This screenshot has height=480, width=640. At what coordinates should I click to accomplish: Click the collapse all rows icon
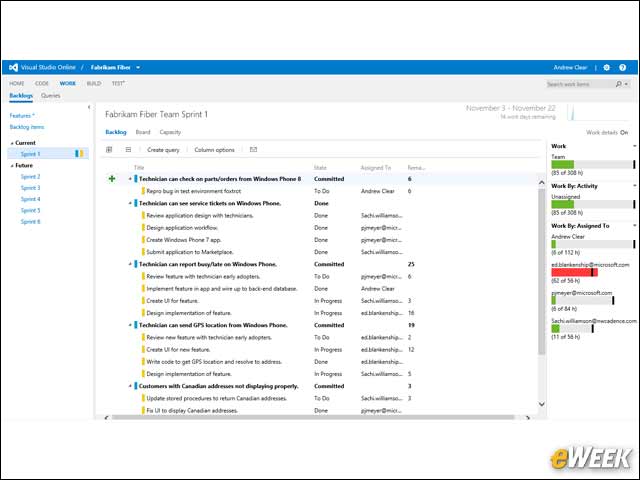pos(128,150)
